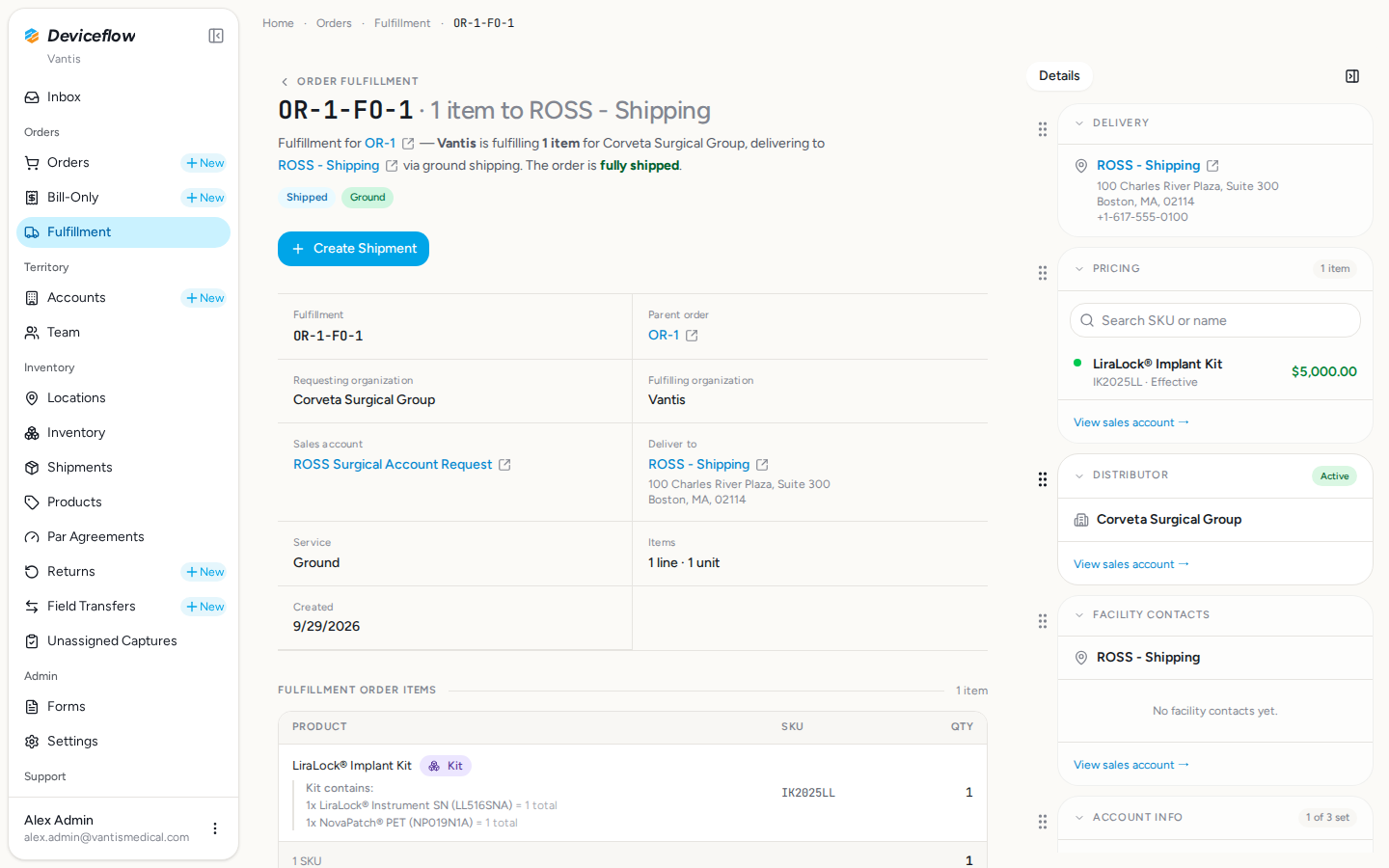Open external link icon beside ROSS Surgical Account Request
Image resolution: width=1389 pixels, height=868 pixels.
click(504, 465)
